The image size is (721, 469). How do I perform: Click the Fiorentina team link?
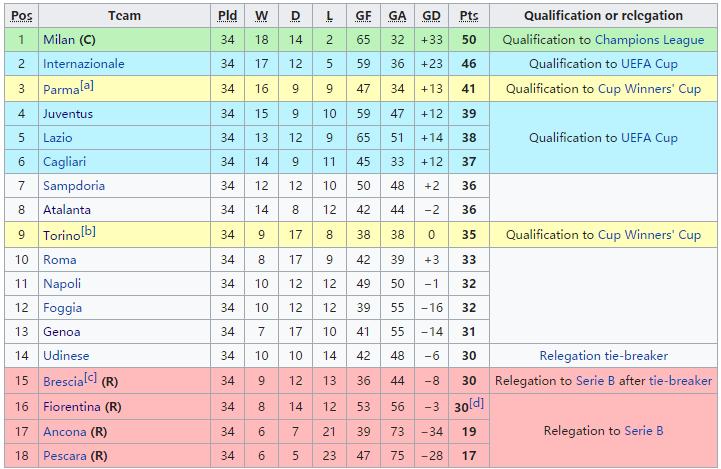(72, 407)
